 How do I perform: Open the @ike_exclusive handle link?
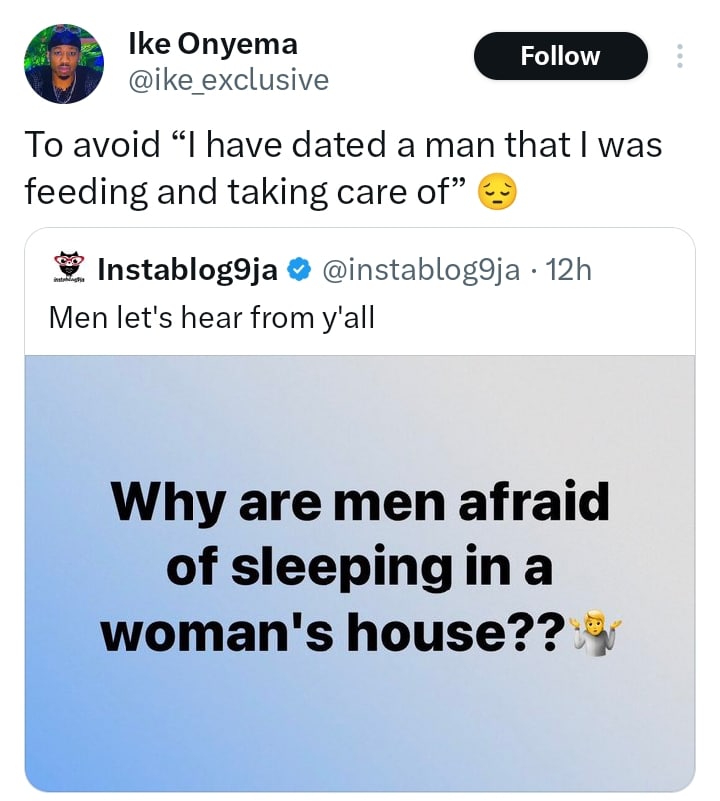coord(228,80)
